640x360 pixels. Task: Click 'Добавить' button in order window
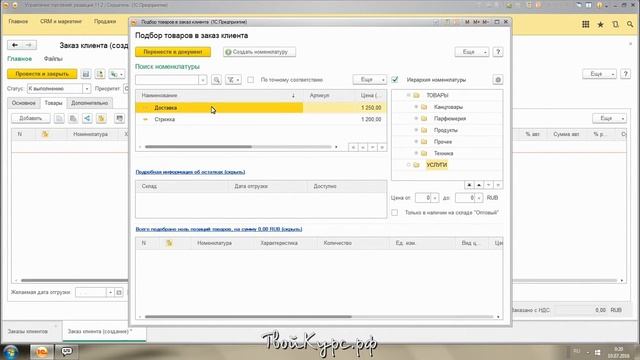tap(31, 118)
